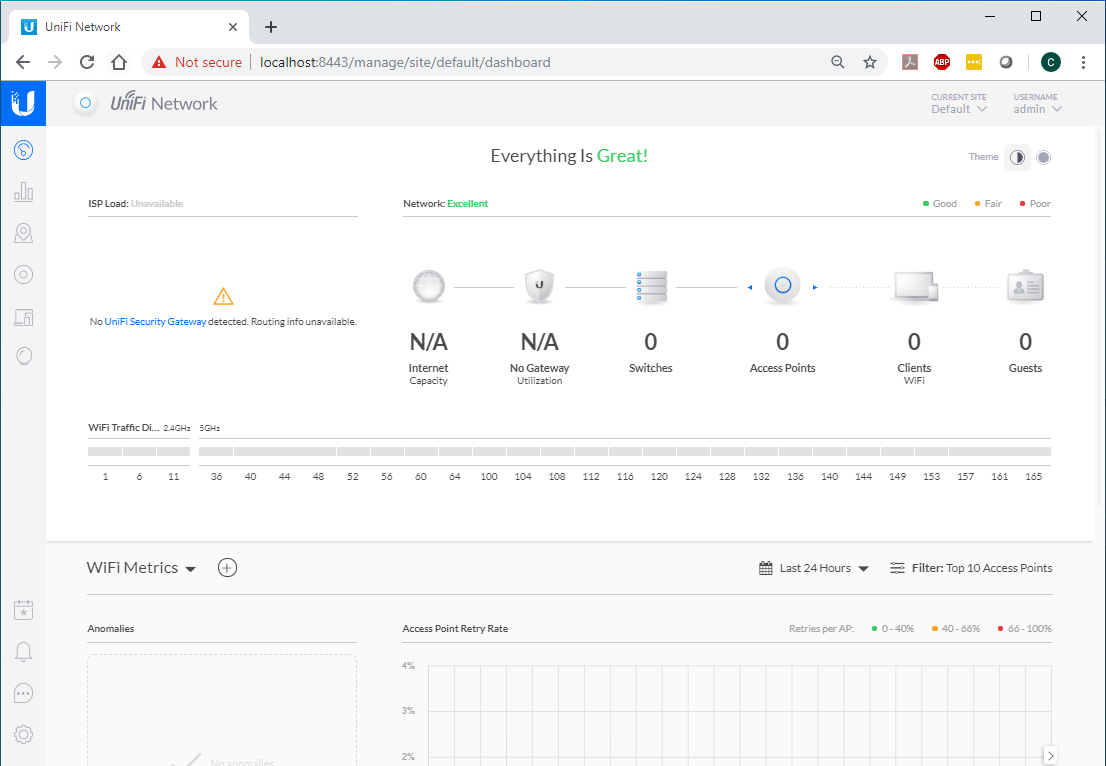Open the WiFi Metrics dropdown
The image size is (1106, 766).
[x=141, y=568]
